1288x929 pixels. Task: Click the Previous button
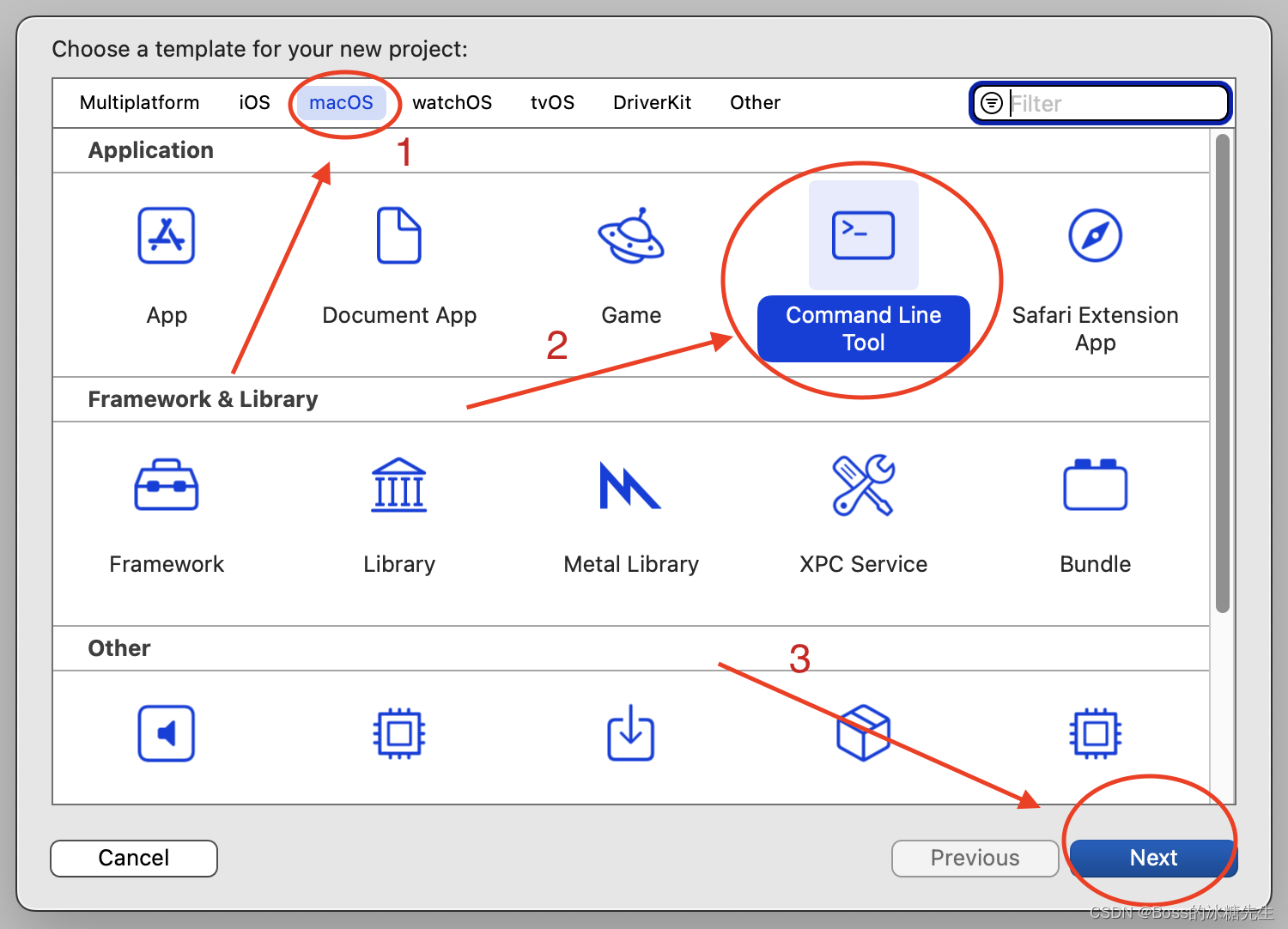[x=975, y=858]
